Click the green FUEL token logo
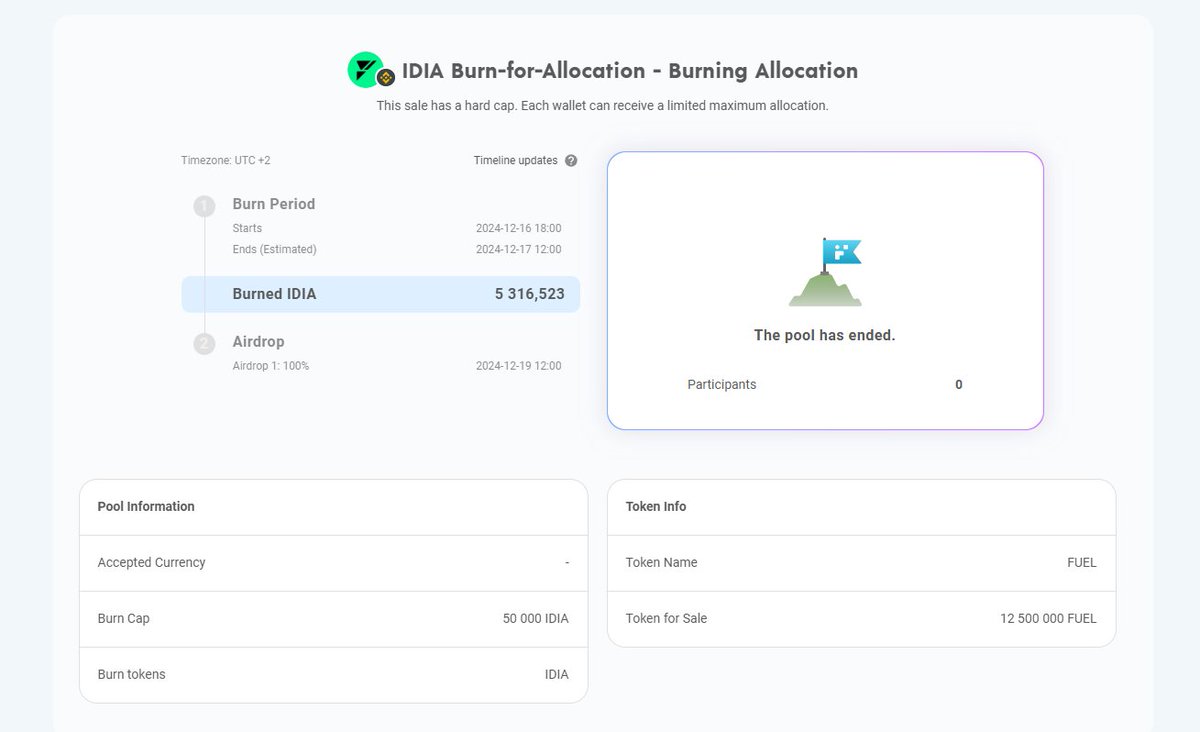Image resolution: width=1200 pixels, height=732 pixels. click(365, 69)
